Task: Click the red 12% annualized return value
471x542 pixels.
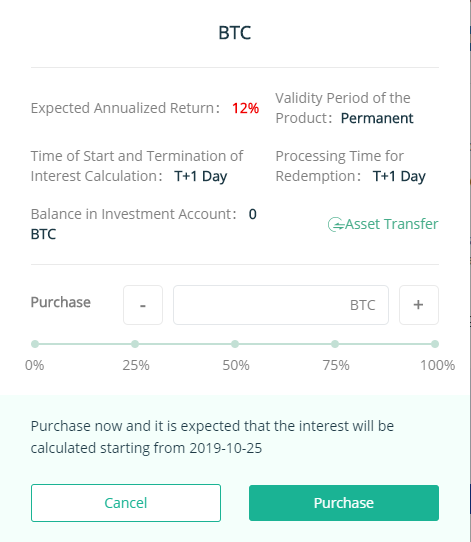Action: pos(245,108)
